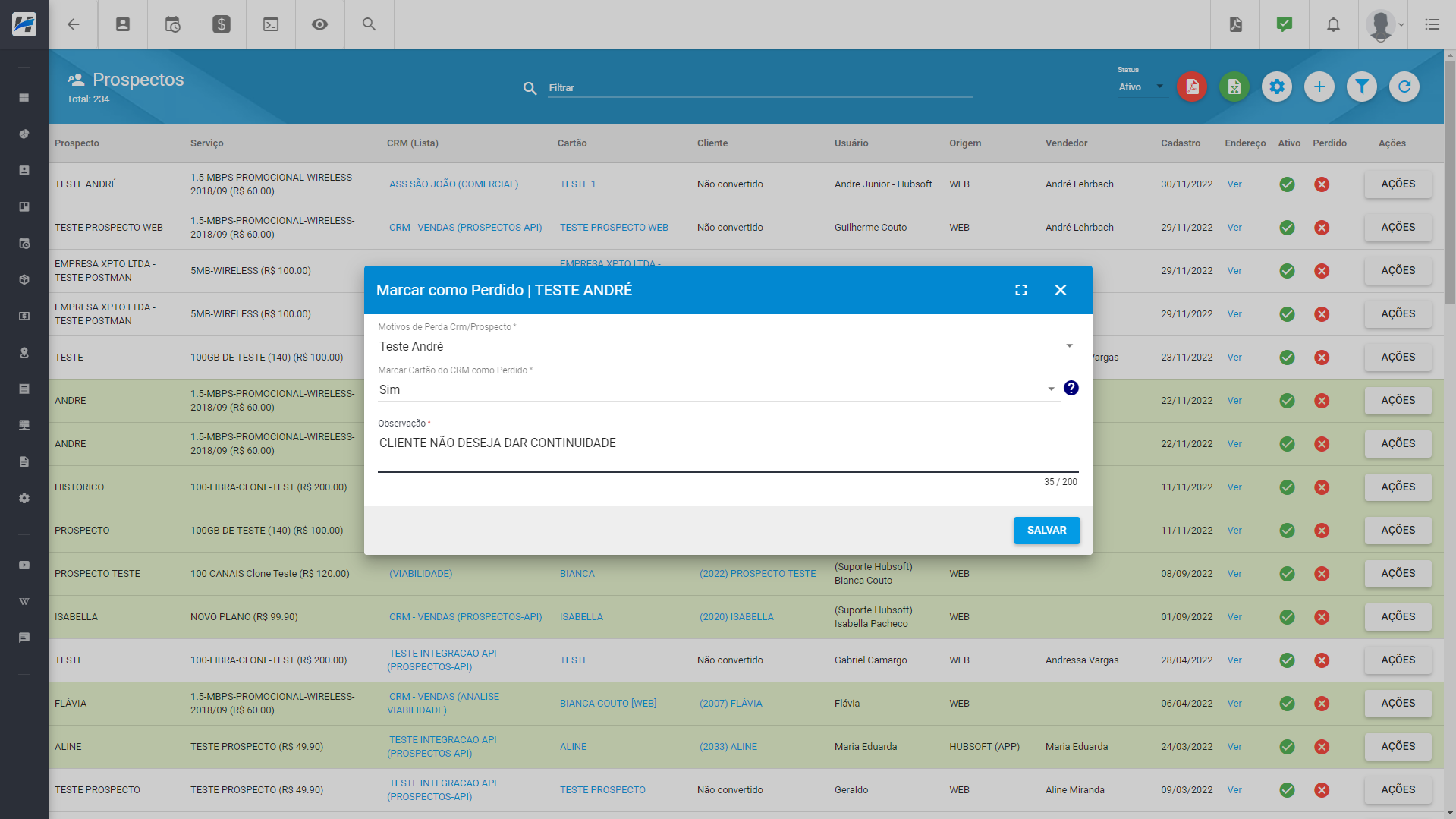Open the Status Ativo dropdown
The width and height of the screenshot is (1456, 819).
tap(1141, 87)
